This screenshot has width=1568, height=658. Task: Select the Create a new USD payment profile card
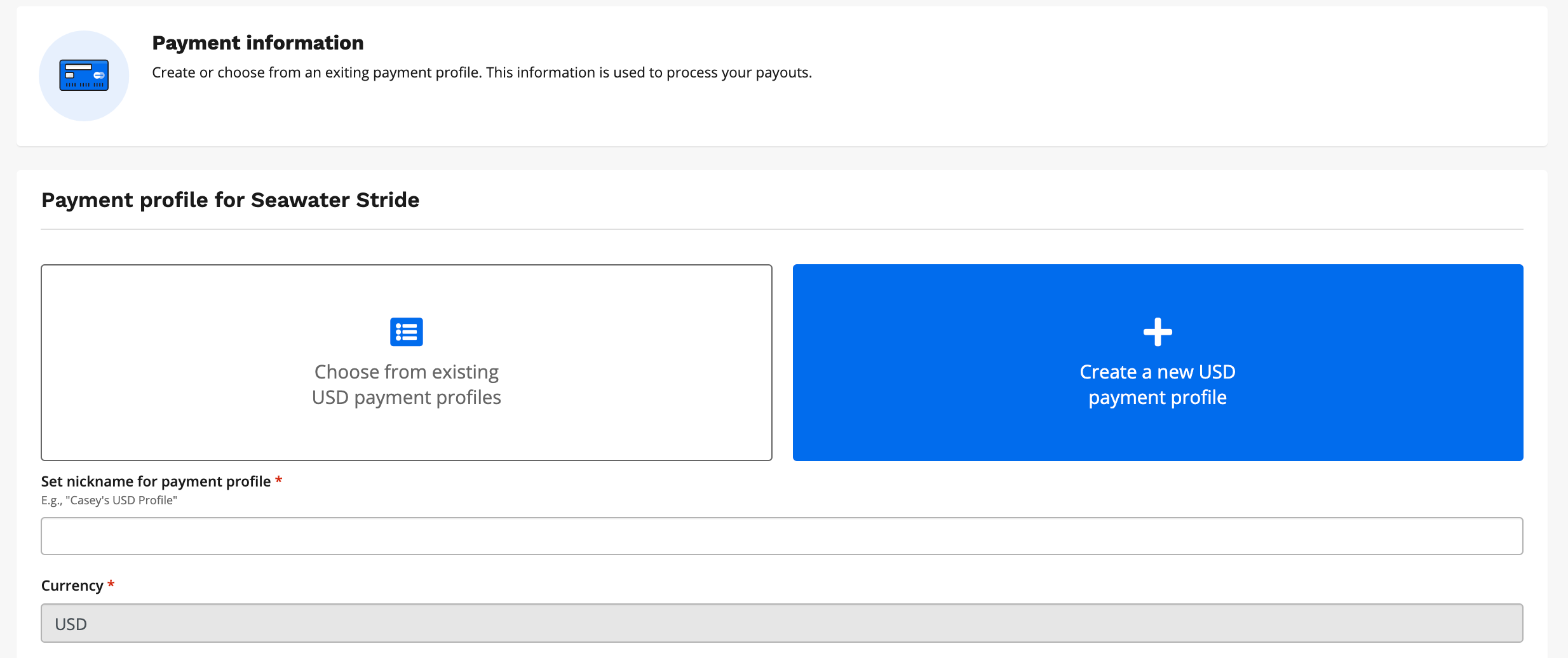pyautogui.click(x=1158, y=363)
